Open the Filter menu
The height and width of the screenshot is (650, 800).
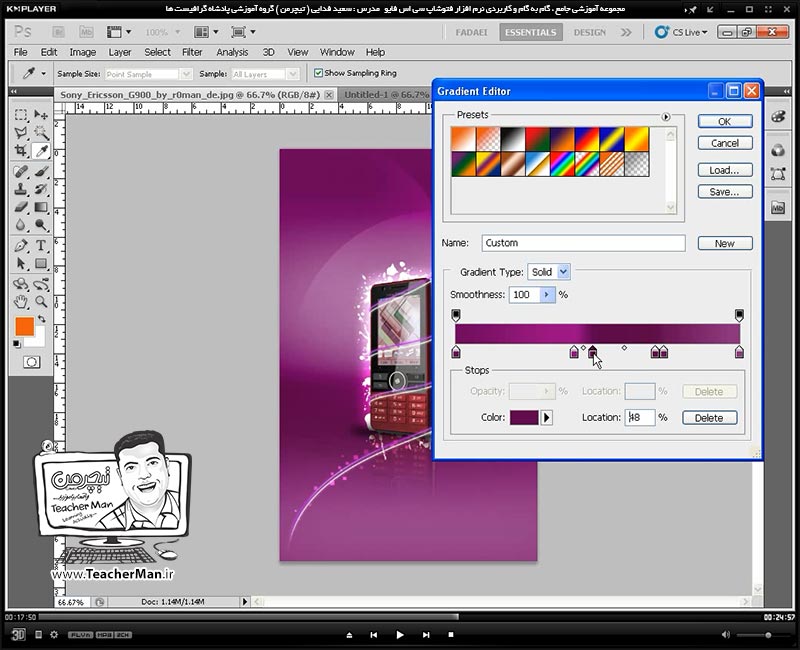(192, 52)
